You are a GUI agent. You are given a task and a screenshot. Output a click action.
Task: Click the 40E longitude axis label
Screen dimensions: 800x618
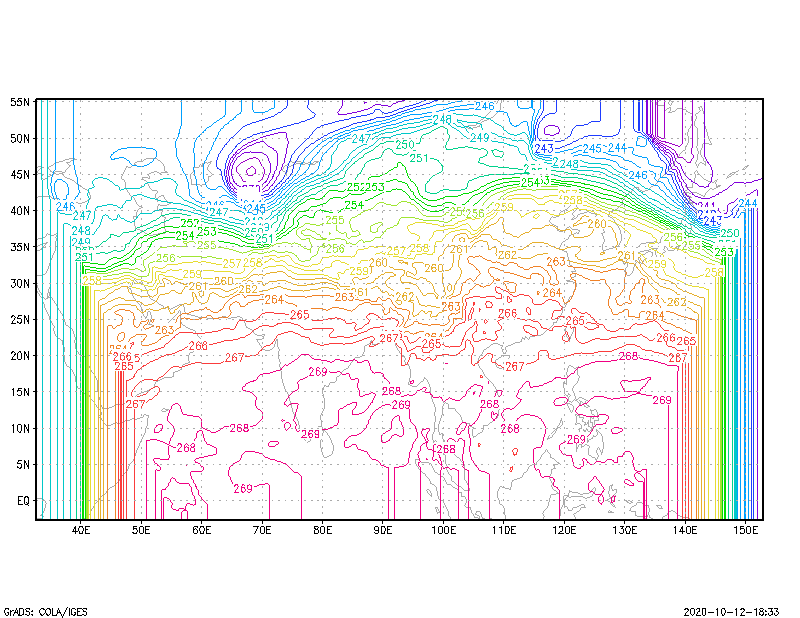coord(81,530)
